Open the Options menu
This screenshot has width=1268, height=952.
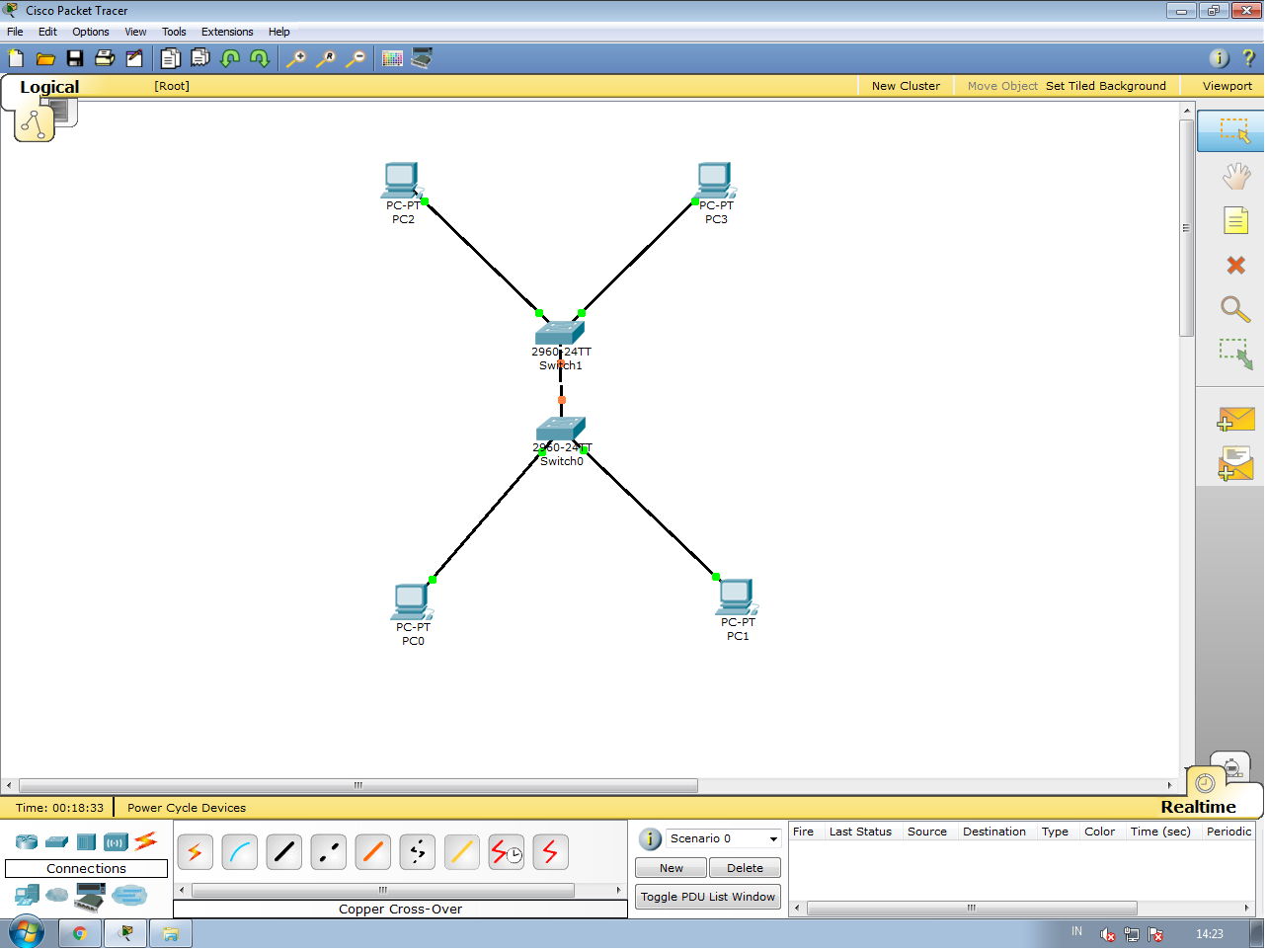tap(91, 32)
